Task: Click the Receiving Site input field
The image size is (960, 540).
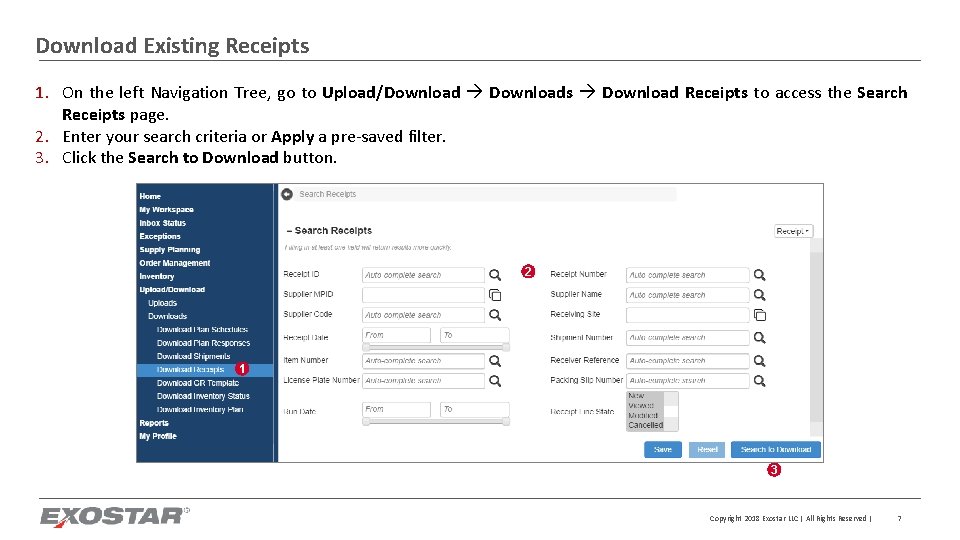Action: [x=688, y=315]
